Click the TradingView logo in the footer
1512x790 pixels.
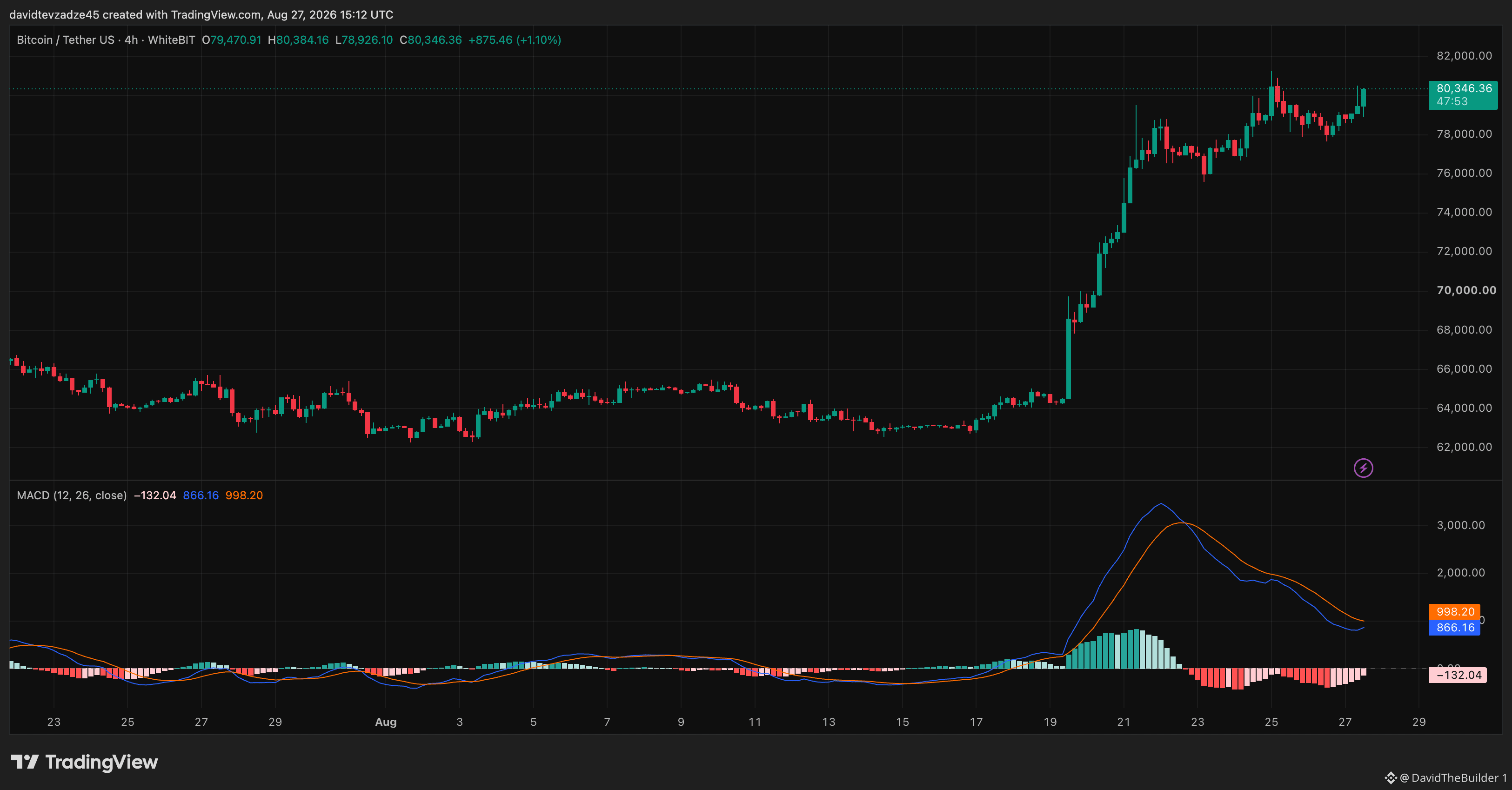point(85,762)
